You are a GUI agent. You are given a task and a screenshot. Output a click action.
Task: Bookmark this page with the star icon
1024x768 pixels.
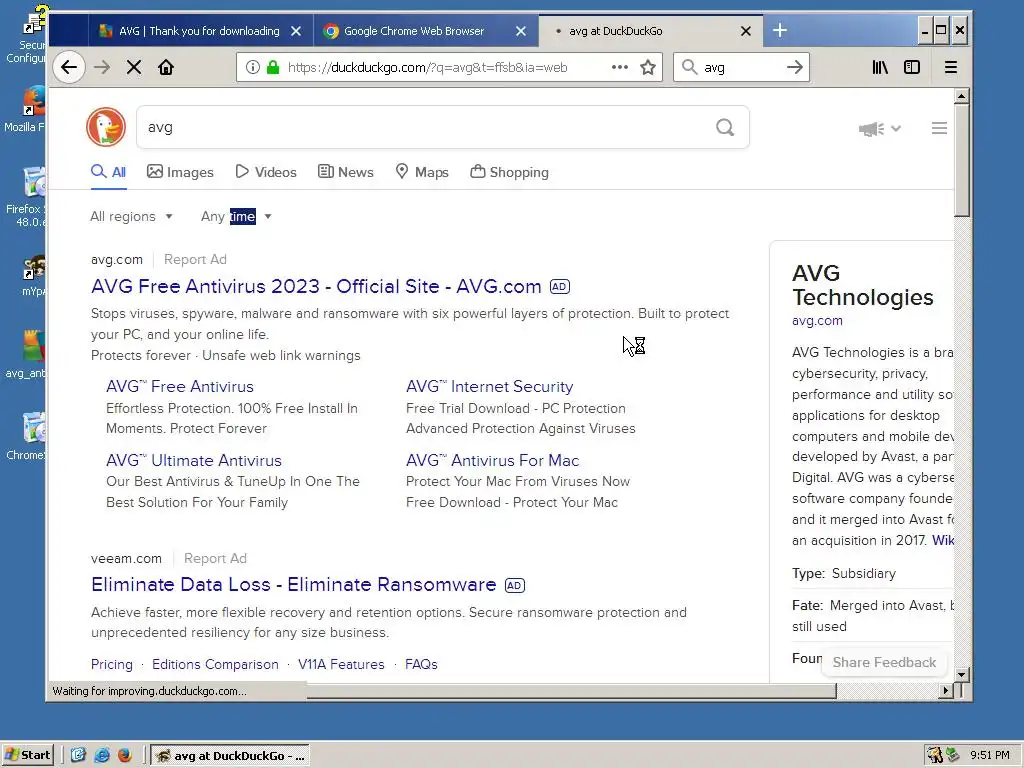(x=648, y=67)
